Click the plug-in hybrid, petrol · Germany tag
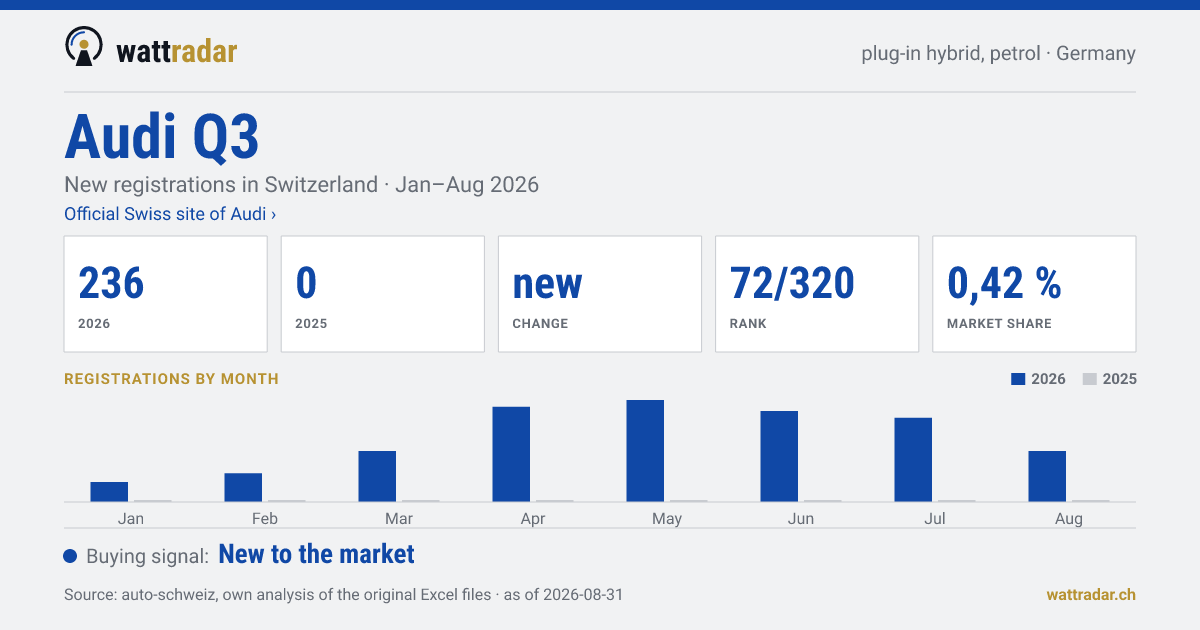Screen dimensions: 1200x630 [x=998, y=53]
